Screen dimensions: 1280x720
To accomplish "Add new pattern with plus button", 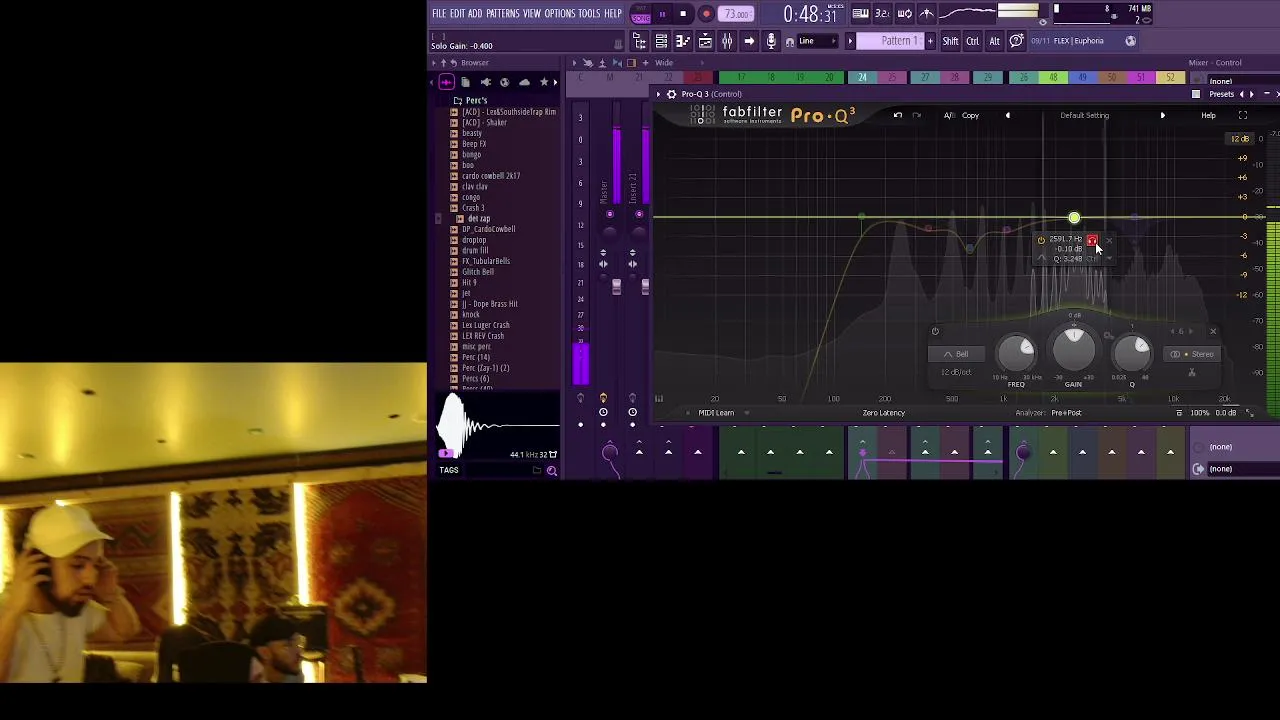I will pos(930,41).
